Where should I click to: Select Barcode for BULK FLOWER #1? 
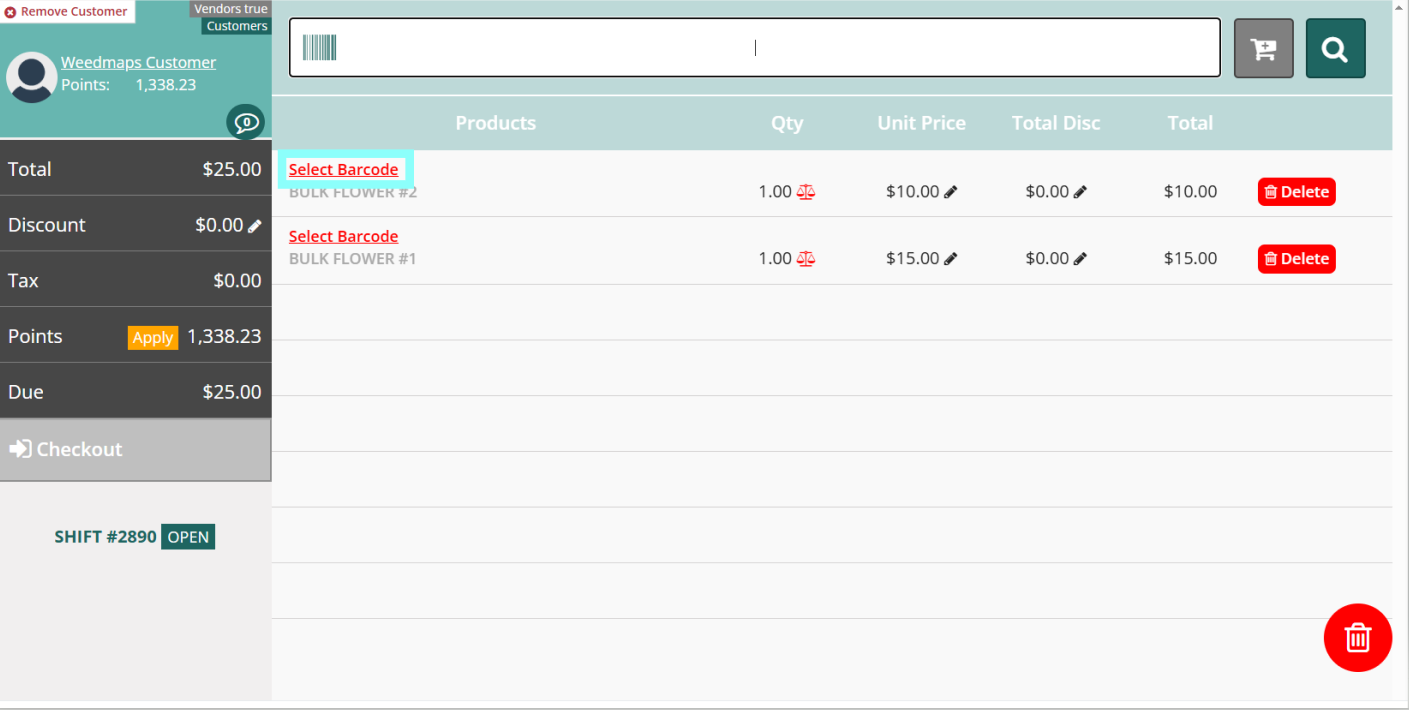click(343, 236)
